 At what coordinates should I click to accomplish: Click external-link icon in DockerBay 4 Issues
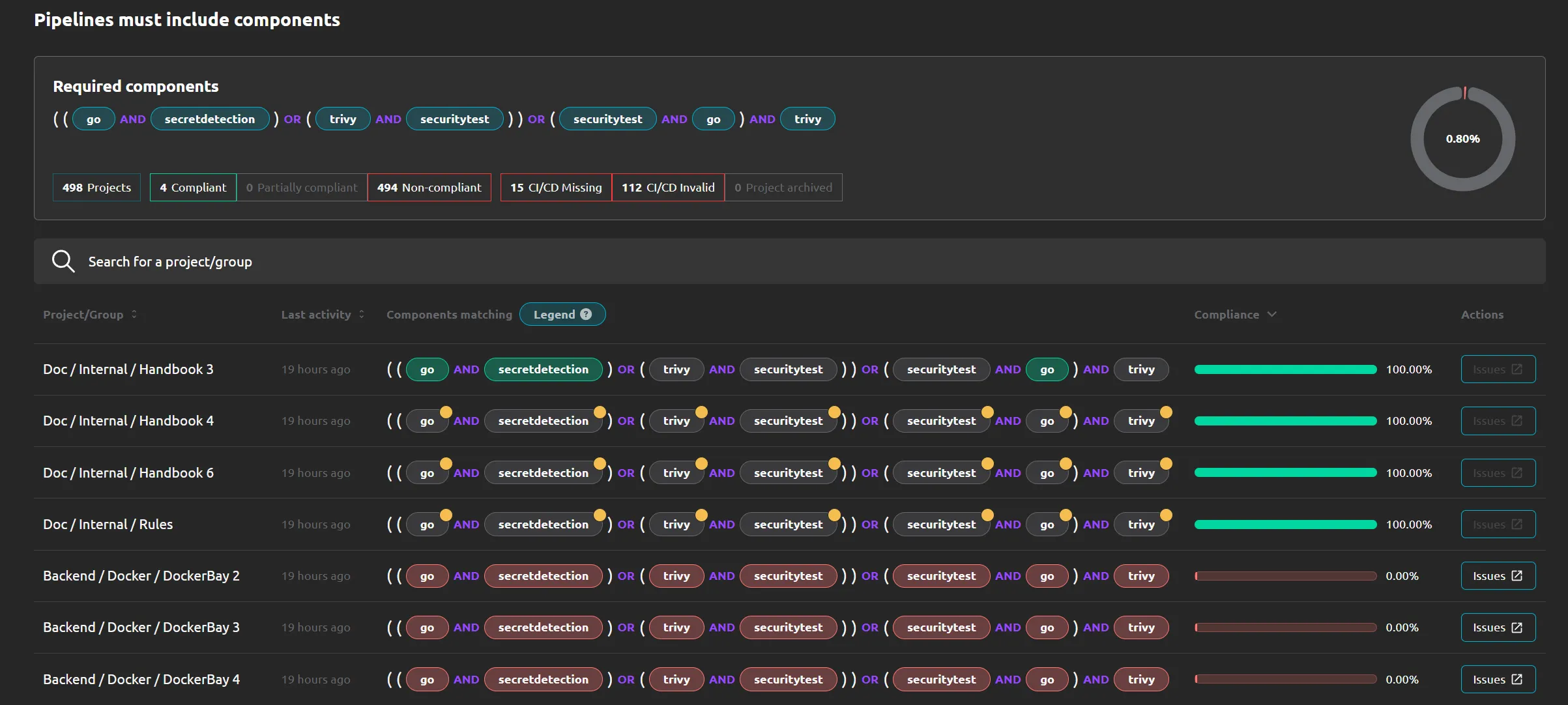1517,680
